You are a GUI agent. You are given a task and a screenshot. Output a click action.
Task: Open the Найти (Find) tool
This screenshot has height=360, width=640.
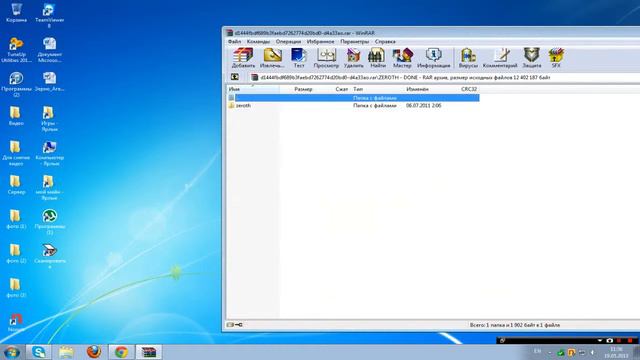[377, 58]
